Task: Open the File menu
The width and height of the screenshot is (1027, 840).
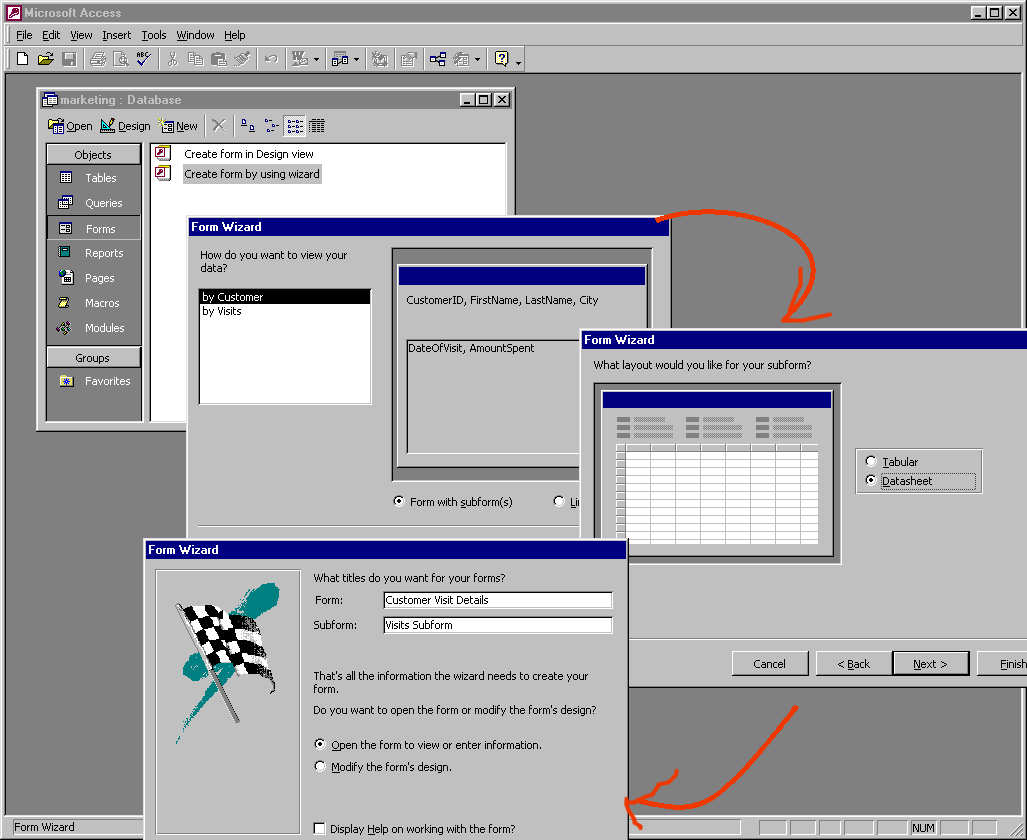Action: coord(24,35)
